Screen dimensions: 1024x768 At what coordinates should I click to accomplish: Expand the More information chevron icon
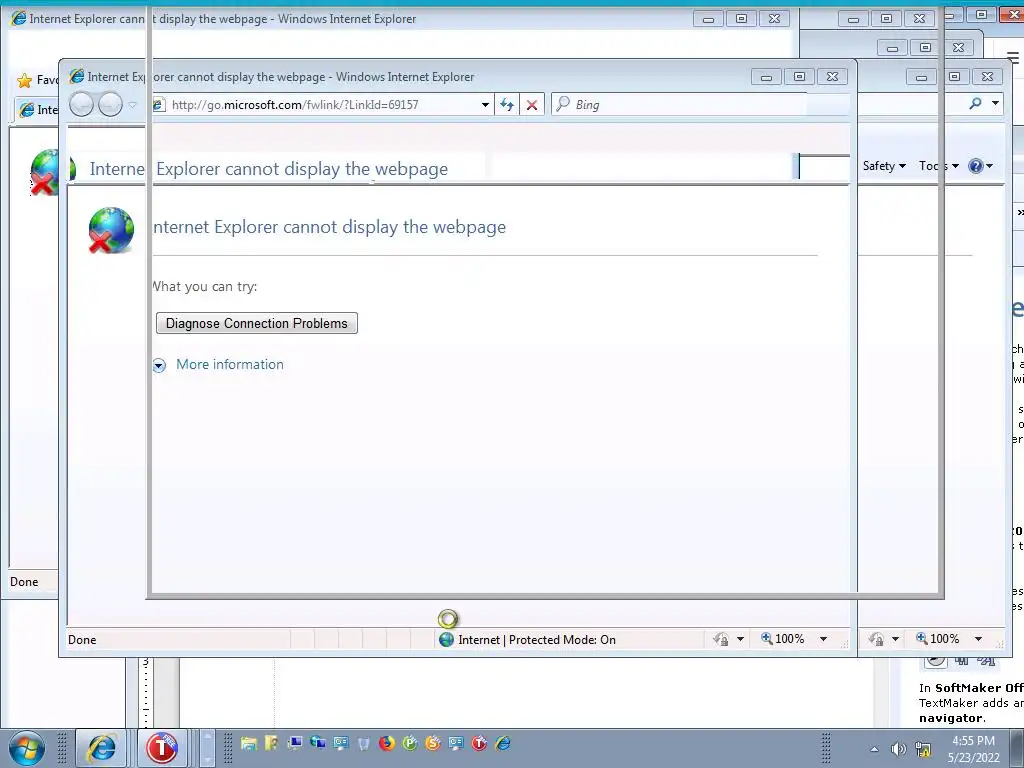coord(159,366)
